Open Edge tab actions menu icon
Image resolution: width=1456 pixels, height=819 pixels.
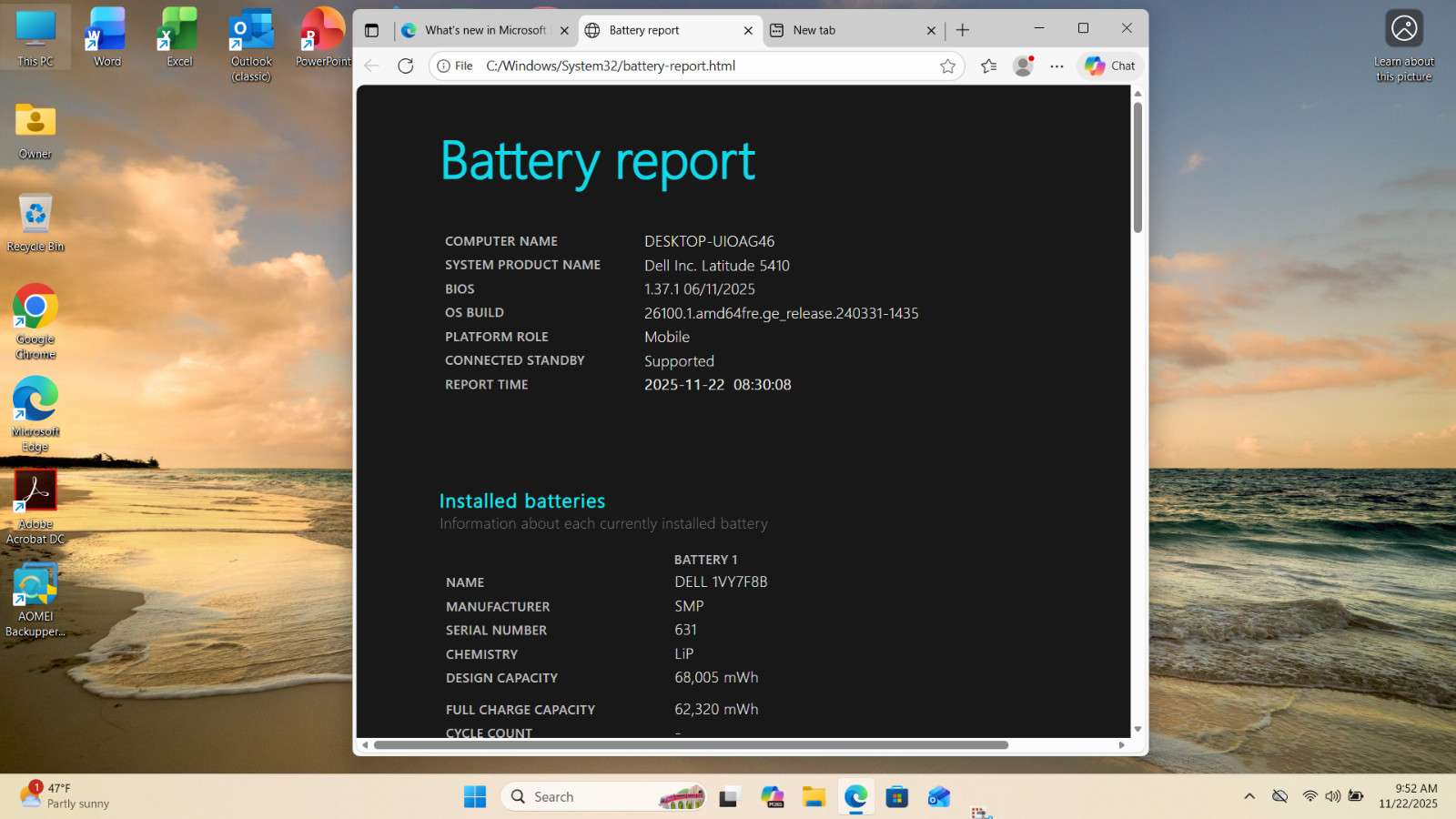(x=371, y=30)
